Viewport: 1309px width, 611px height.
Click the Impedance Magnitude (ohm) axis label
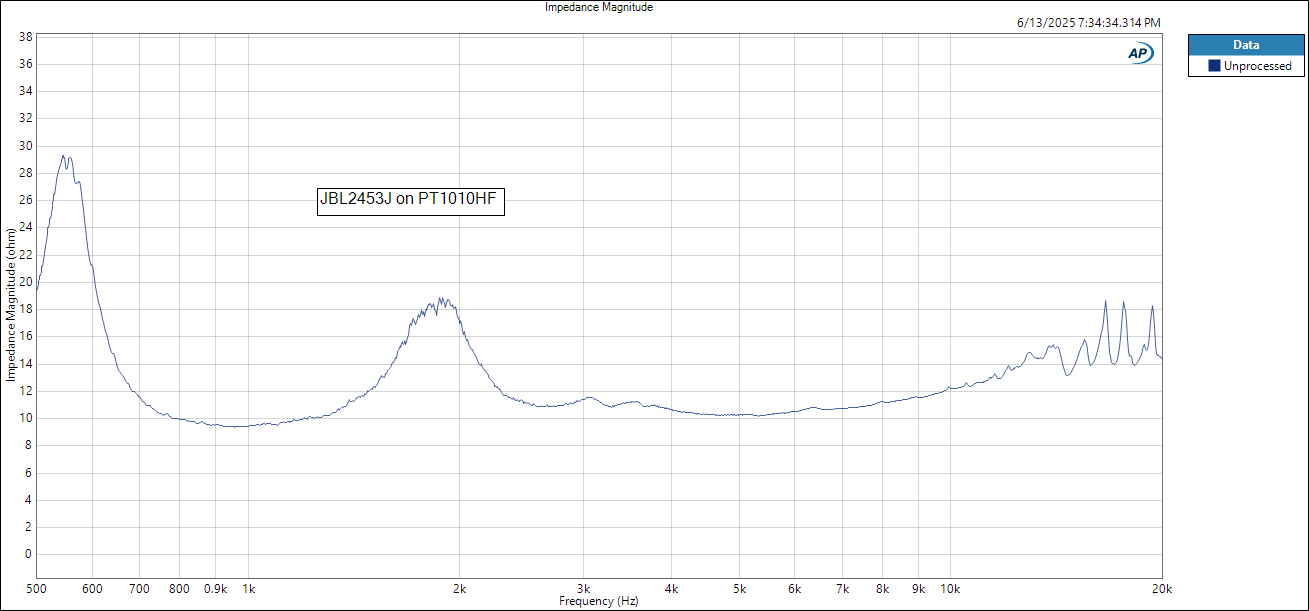click(x=10, y=303)
